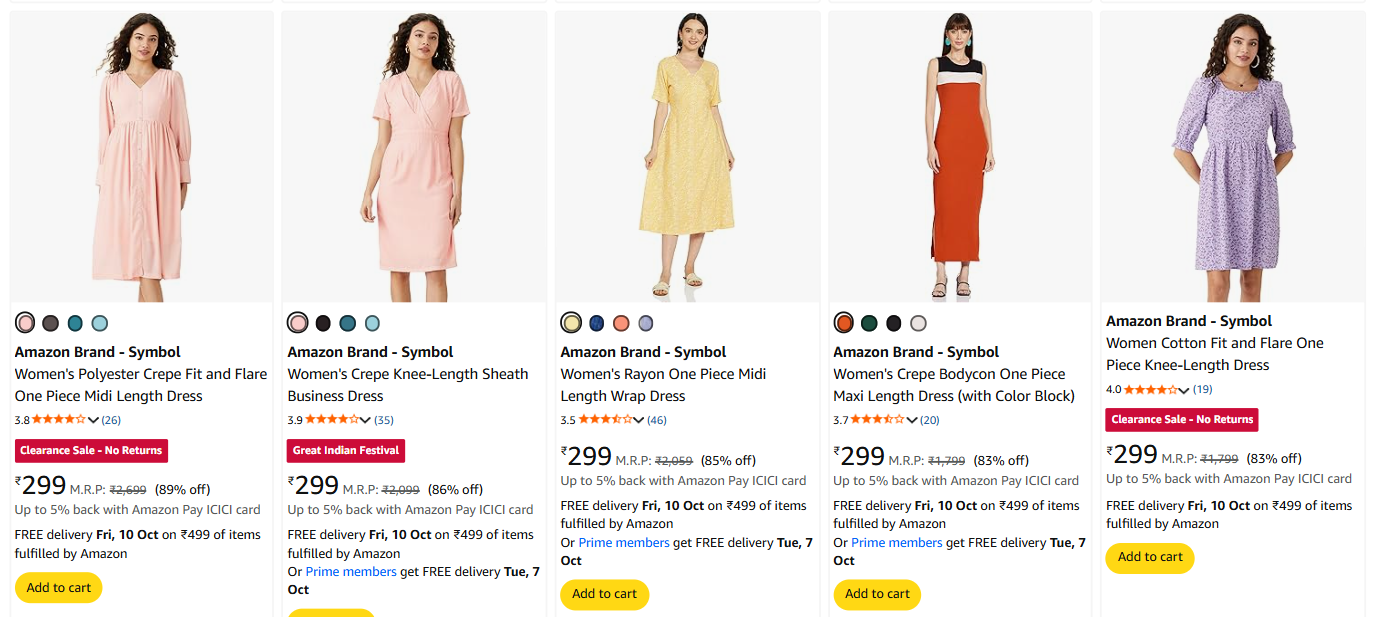Choose the coral swatch on the Rayon Wrap Dress
Screen dimensions: 1395x617
621,323
